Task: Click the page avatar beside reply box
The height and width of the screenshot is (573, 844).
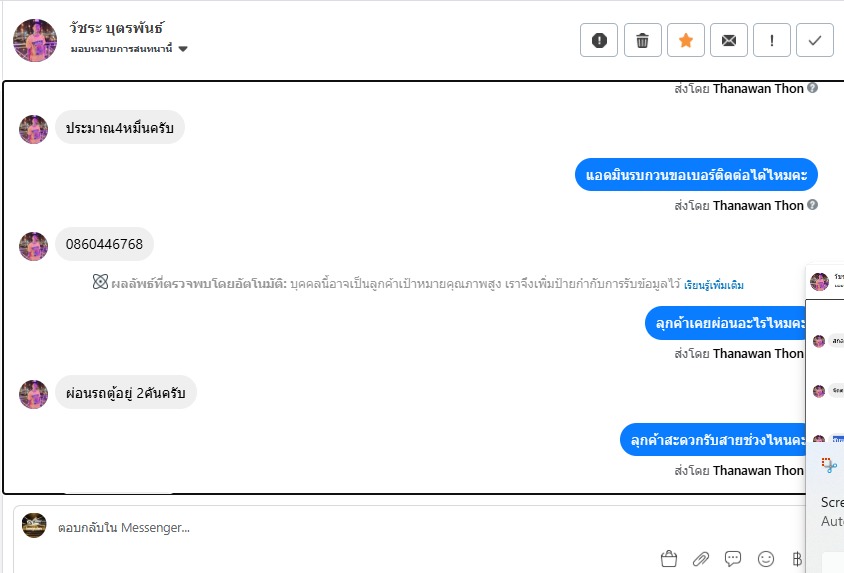Action: pos(34,525)
